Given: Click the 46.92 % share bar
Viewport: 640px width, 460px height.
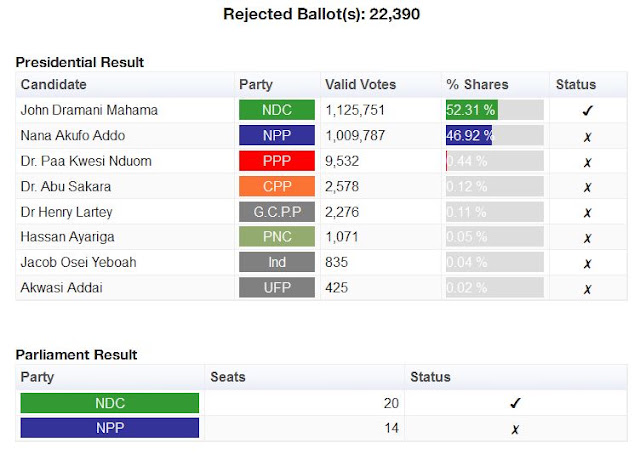Looking at the screenshot, I should tap(495, 135).
